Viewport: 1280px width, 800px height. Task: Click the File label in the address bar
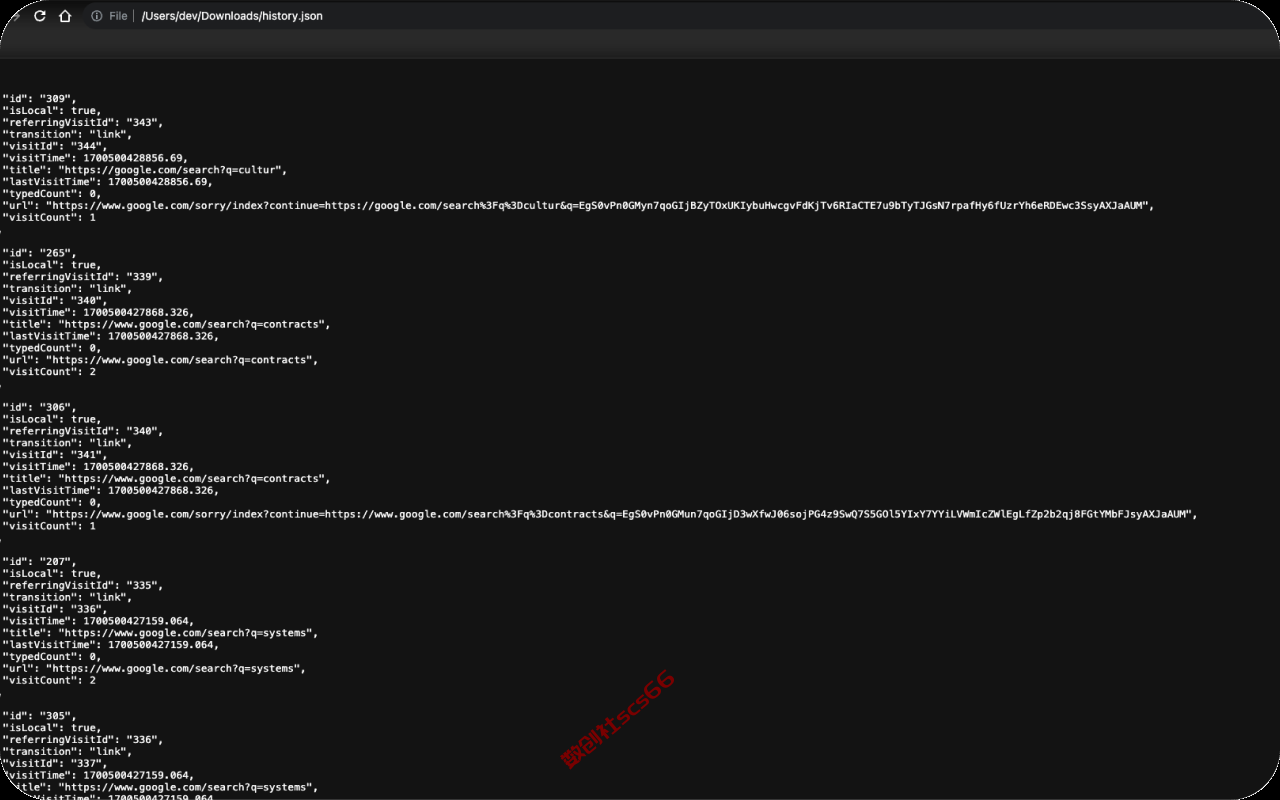click(x=118, y=16)
